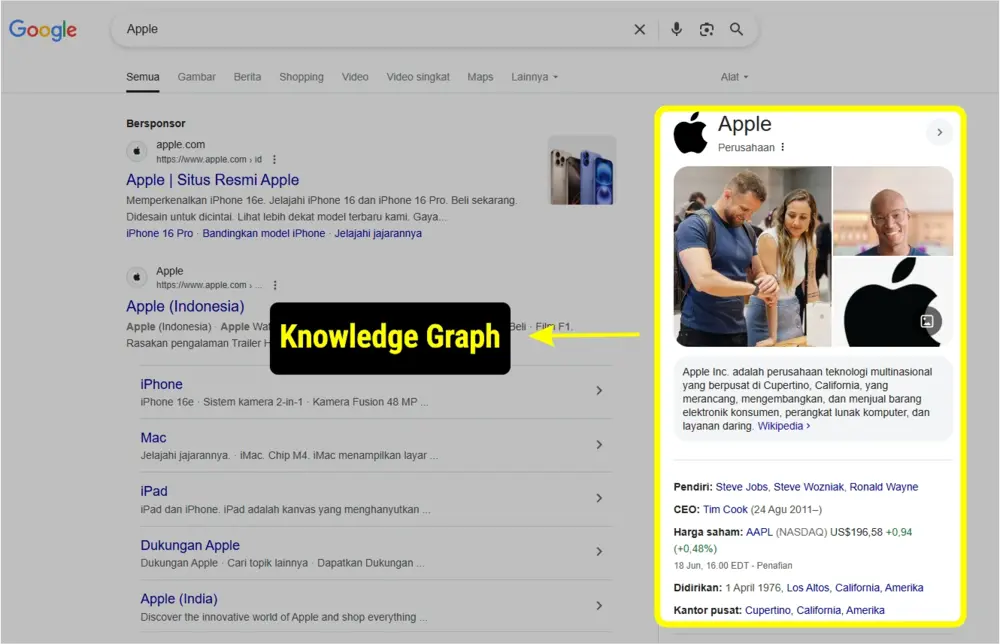Open the Dukungan Apple link
This screenshot has height=644, width=1000.
click(x=190, y=546)
